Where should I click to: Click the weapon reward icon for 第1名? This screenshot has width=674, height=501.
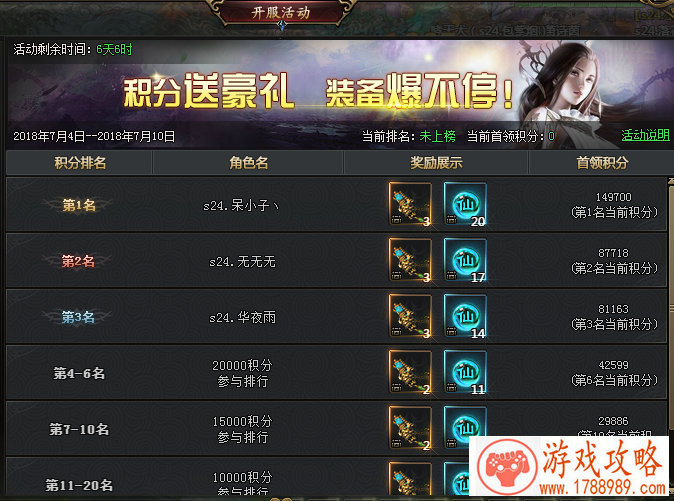click(410, 204)
